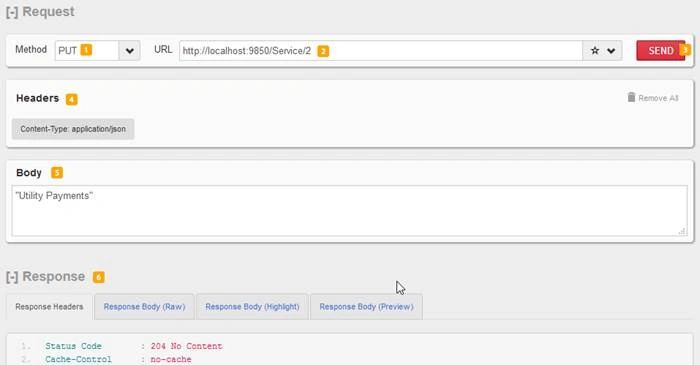The width and height of the screenshot is (700, 365).
Task: Click the URL field with localhost:9850/Service/2
Action: pyautogui.click(x=381, y=51)
